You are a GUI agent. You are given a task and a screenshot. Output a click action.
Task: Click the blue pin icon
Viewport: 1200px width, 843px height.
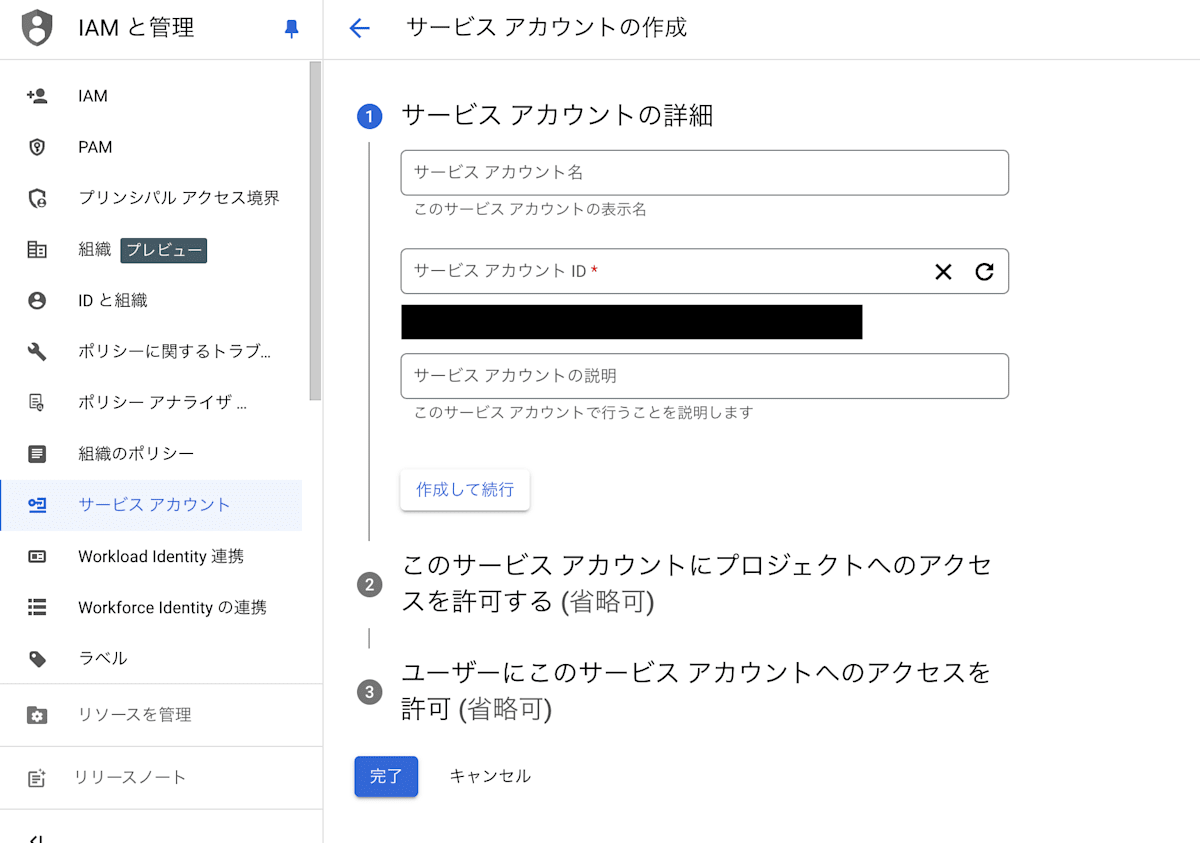coord(292,29)
